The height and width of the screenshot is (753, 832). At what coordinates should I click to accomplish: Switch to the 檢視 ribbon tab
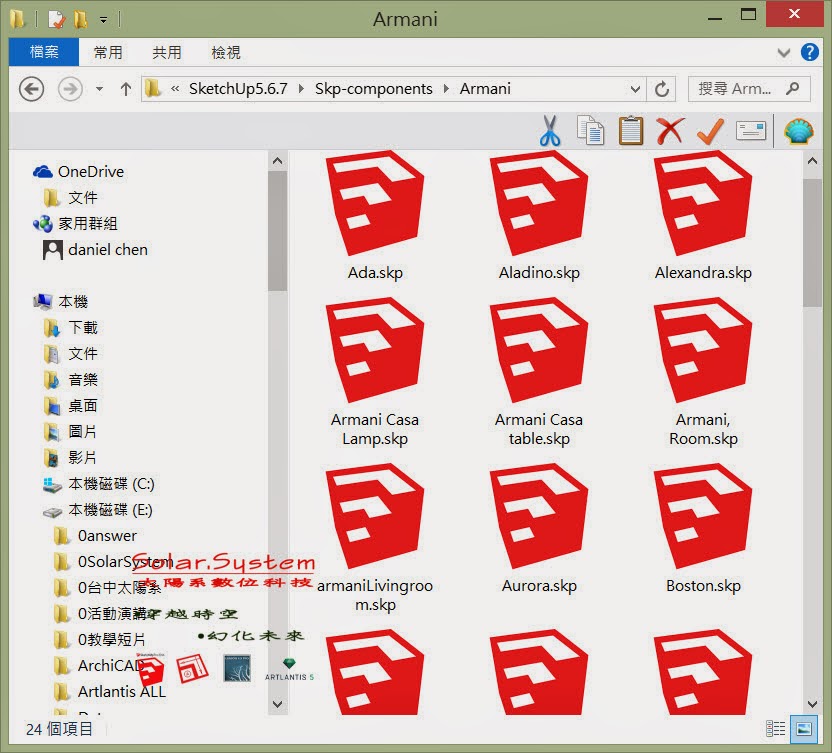[226, 52]
